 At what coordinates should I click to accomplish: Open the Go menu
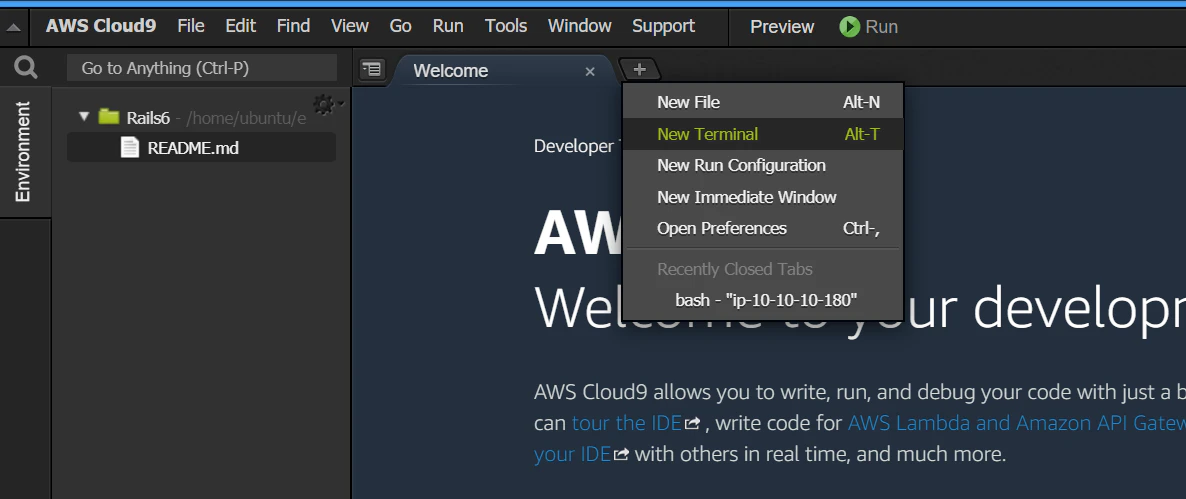[400, 26]
